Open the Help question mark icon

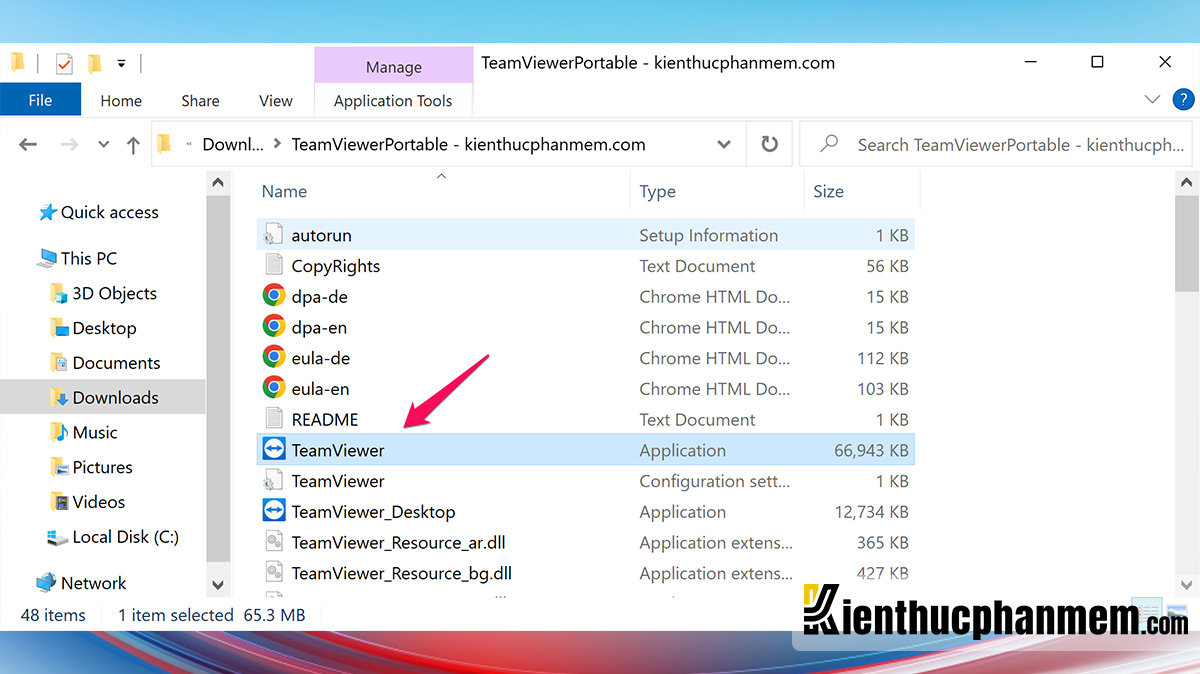(x=1182, y=99)
